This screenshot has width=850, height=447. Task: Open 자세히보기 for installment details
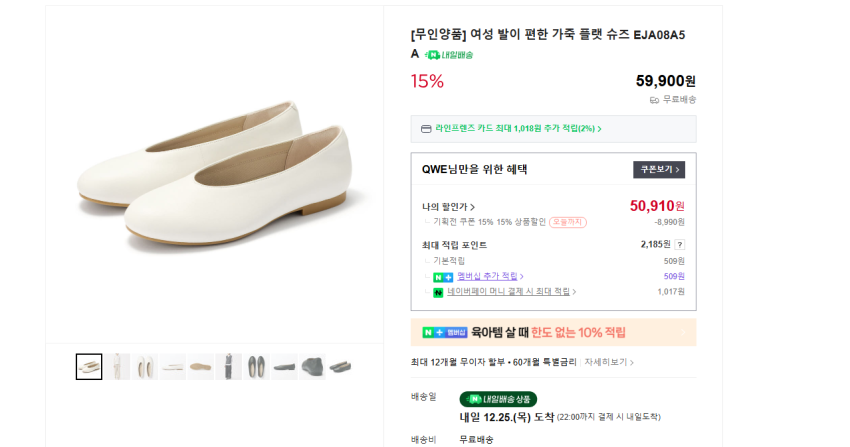pos(609,362)
